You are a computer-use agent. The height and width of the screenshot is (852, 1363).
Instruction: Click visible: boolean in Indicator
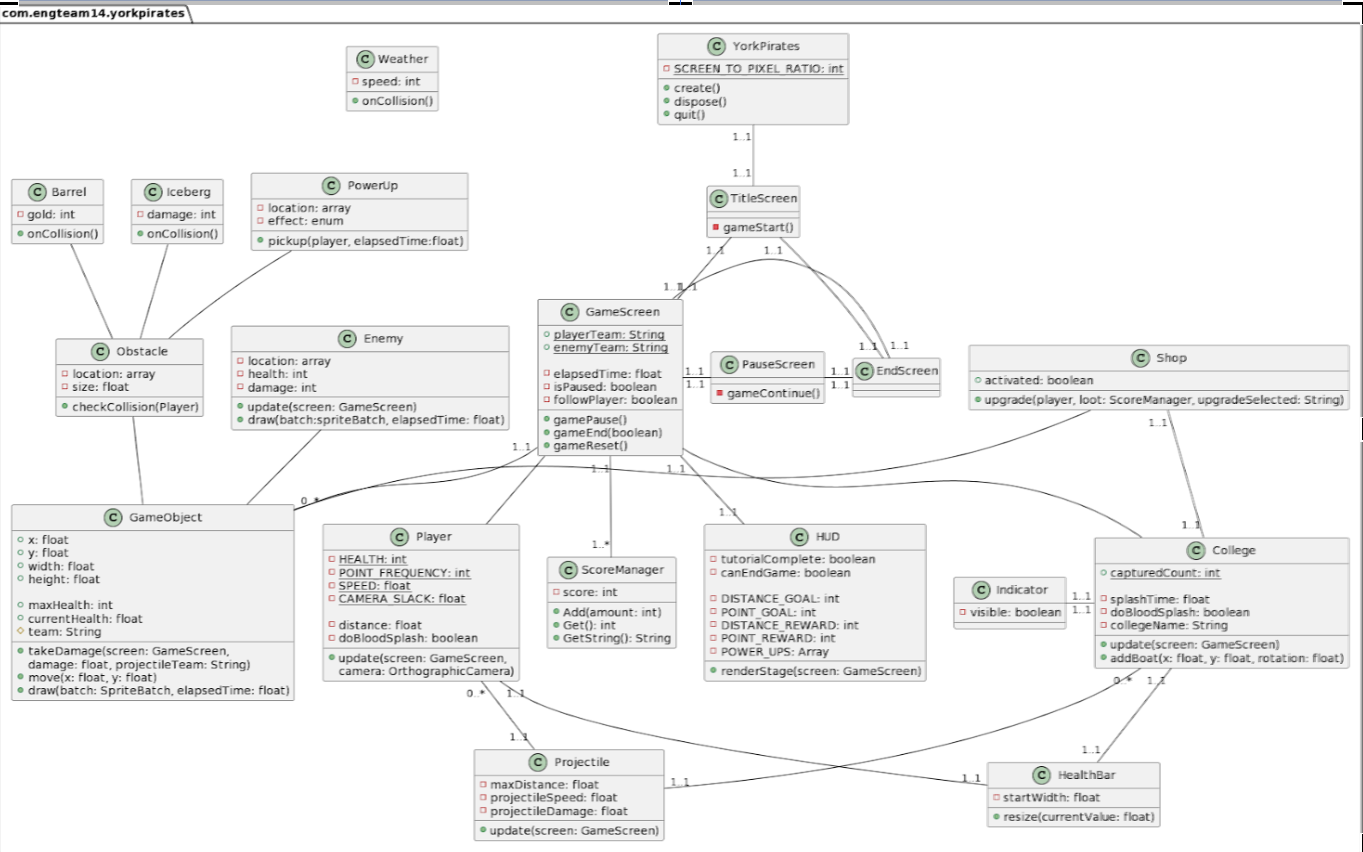pos(1015,612)
